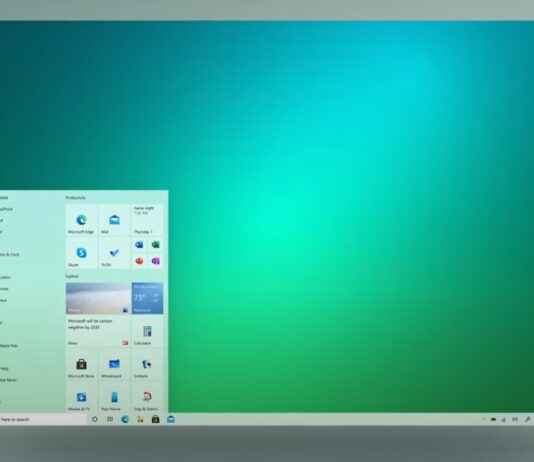Click the Cortana circle on taskbar

(95, 419)
